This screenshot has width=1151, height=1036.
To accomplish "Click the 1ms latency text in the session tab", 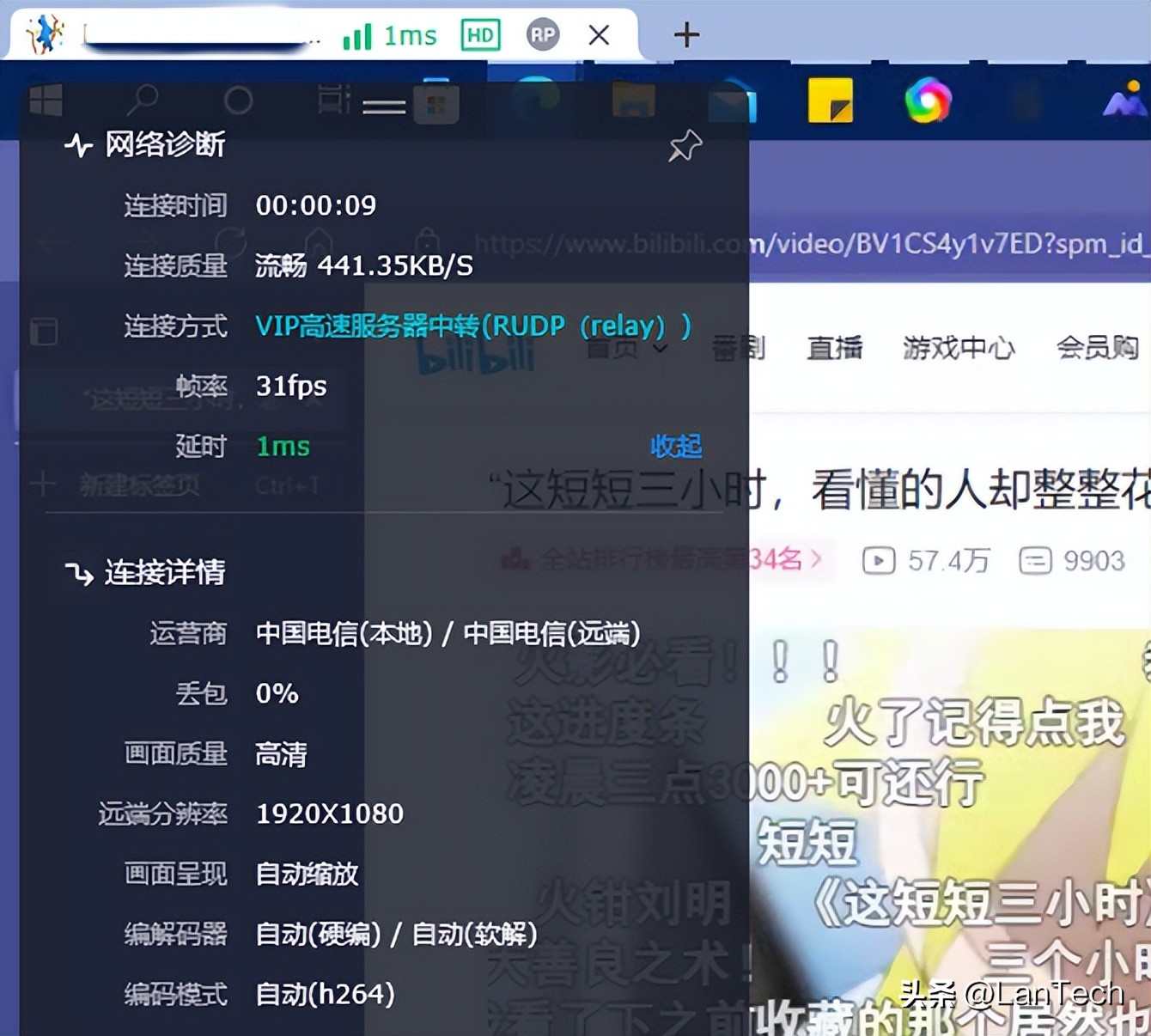I will [410, 36].
